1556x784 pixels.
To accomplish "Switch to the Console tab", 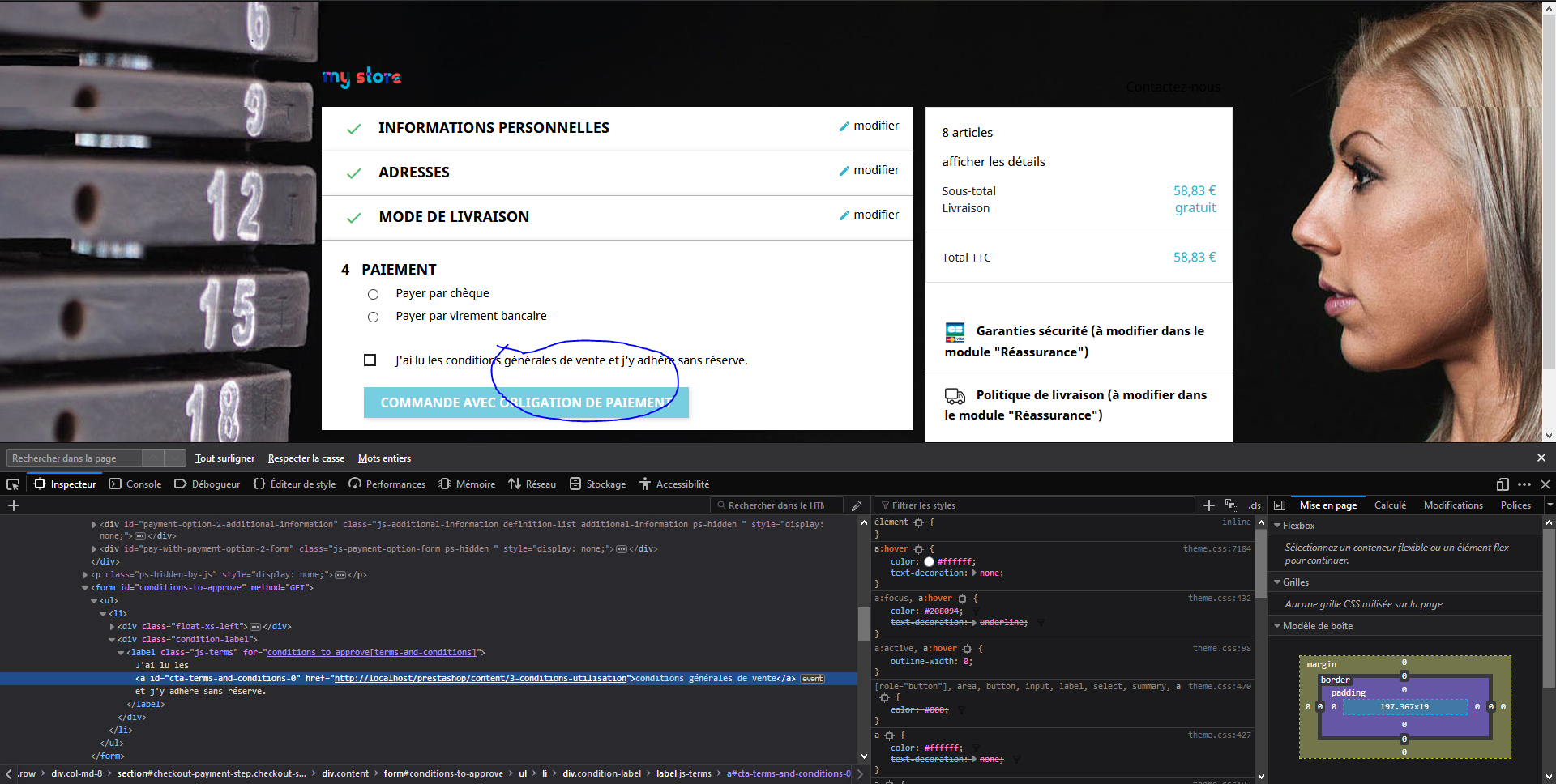I will click(x=135, y=484).
